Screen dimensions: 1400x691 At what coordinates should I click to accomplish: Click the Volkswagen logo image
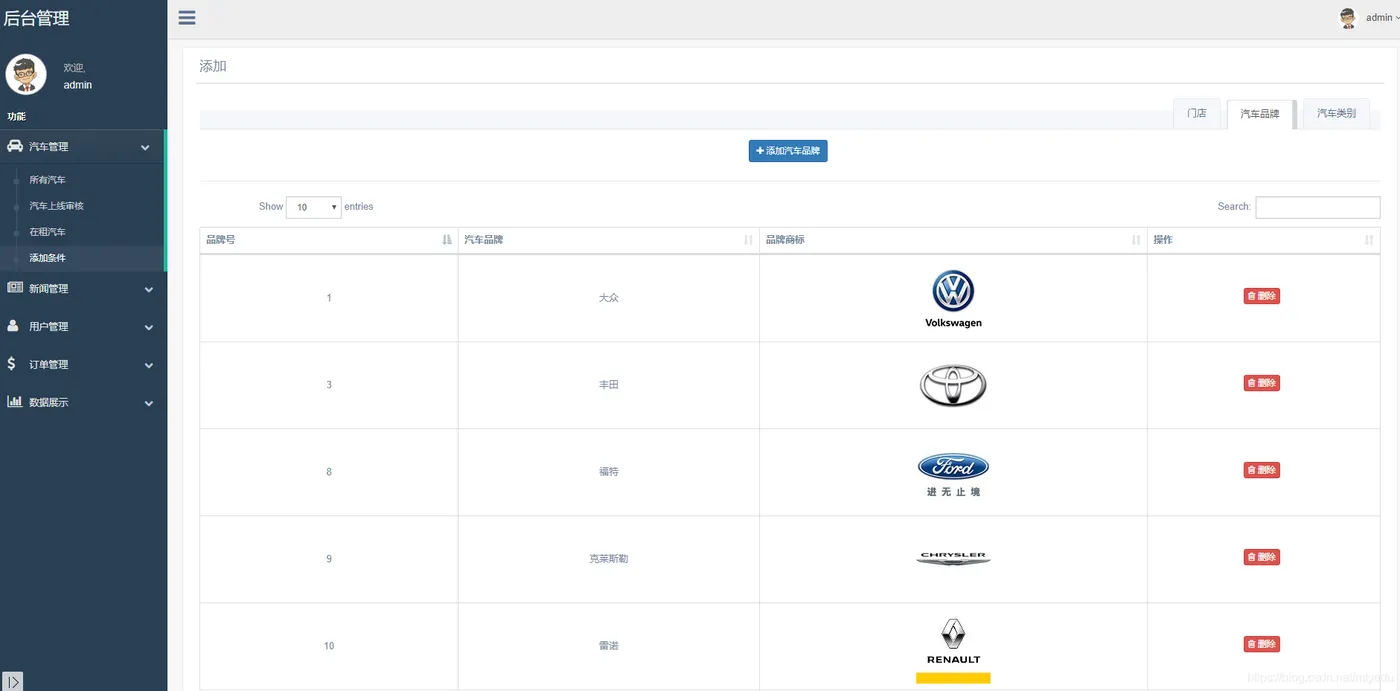tap(953, 298)
